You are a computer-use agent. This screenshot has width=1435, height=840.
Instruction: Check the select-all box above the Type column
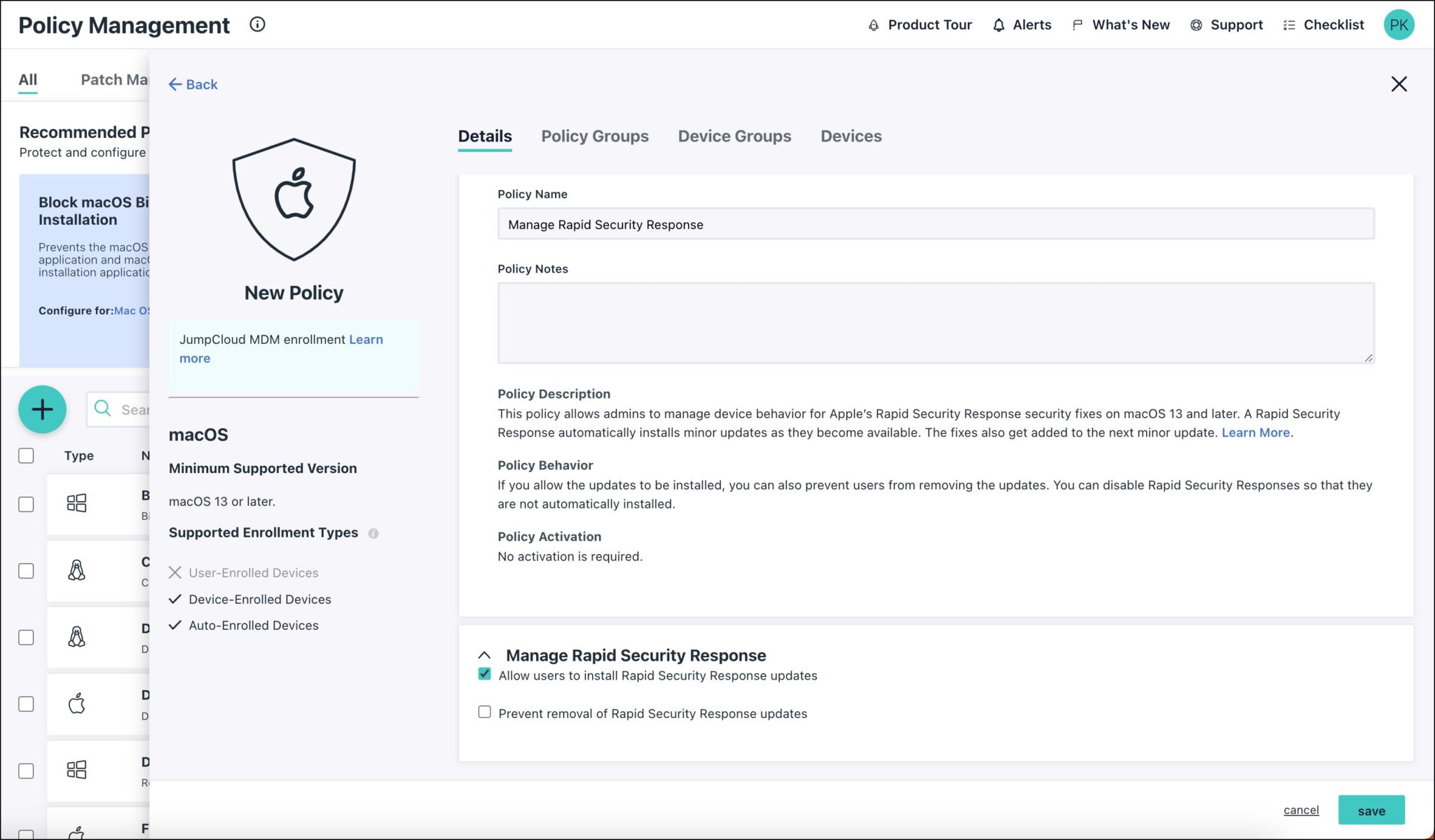(x=26, y=455)
